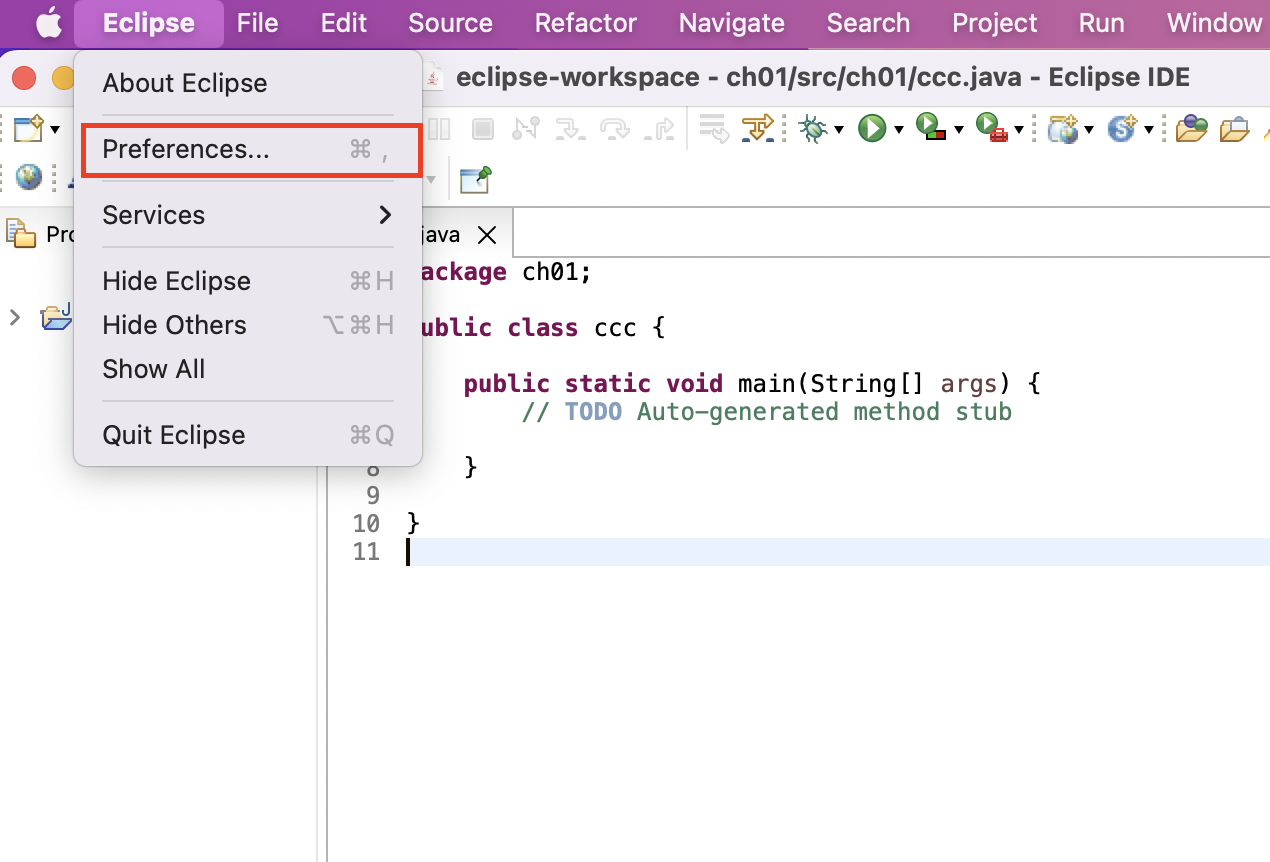Image resolution: width=1270 pixels, height=862 pixels.
Task: Choose Show All
Action: 248,369
